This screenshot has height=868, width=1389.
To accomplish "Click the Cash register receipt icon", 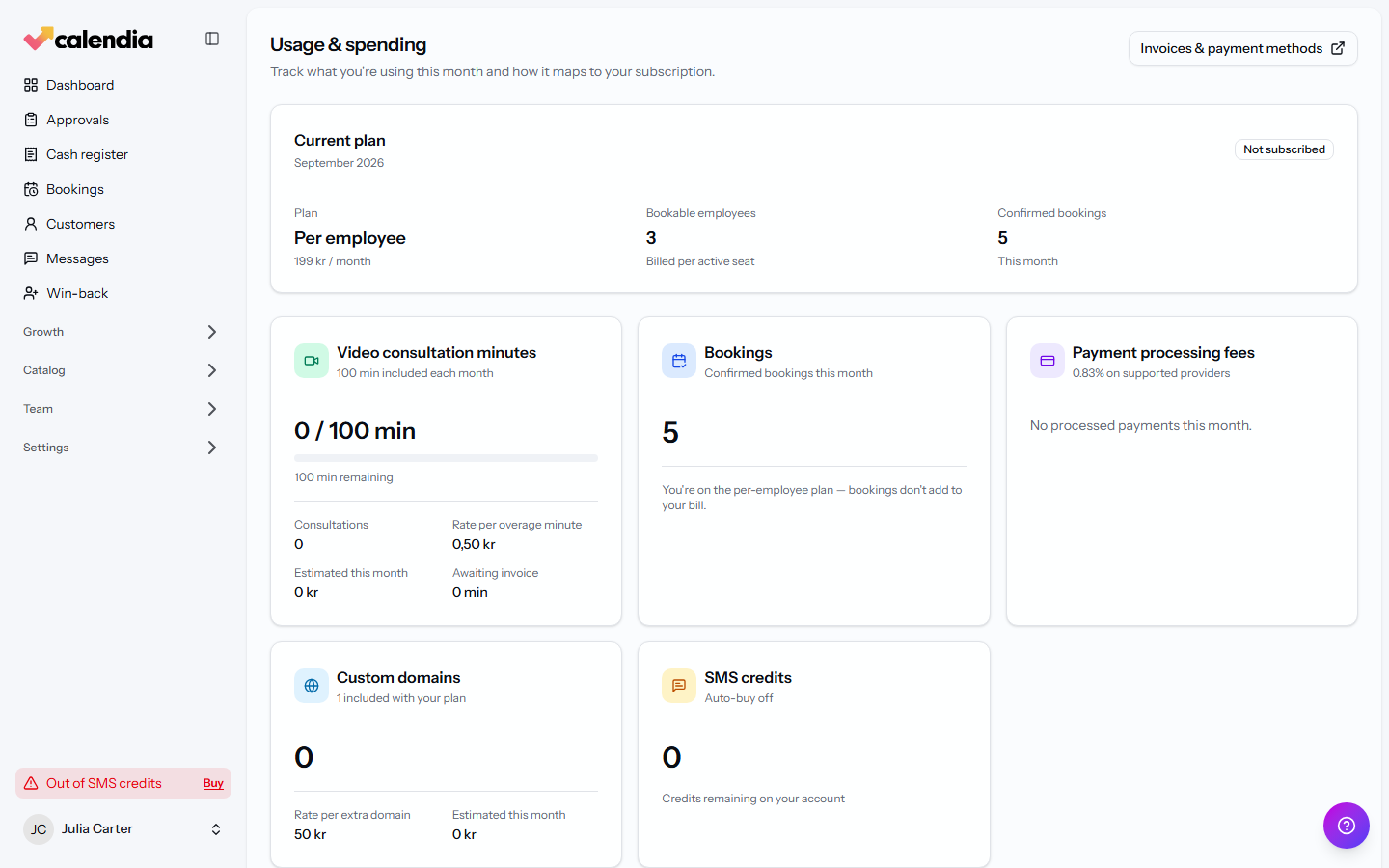I will click(x=31, y=154).
